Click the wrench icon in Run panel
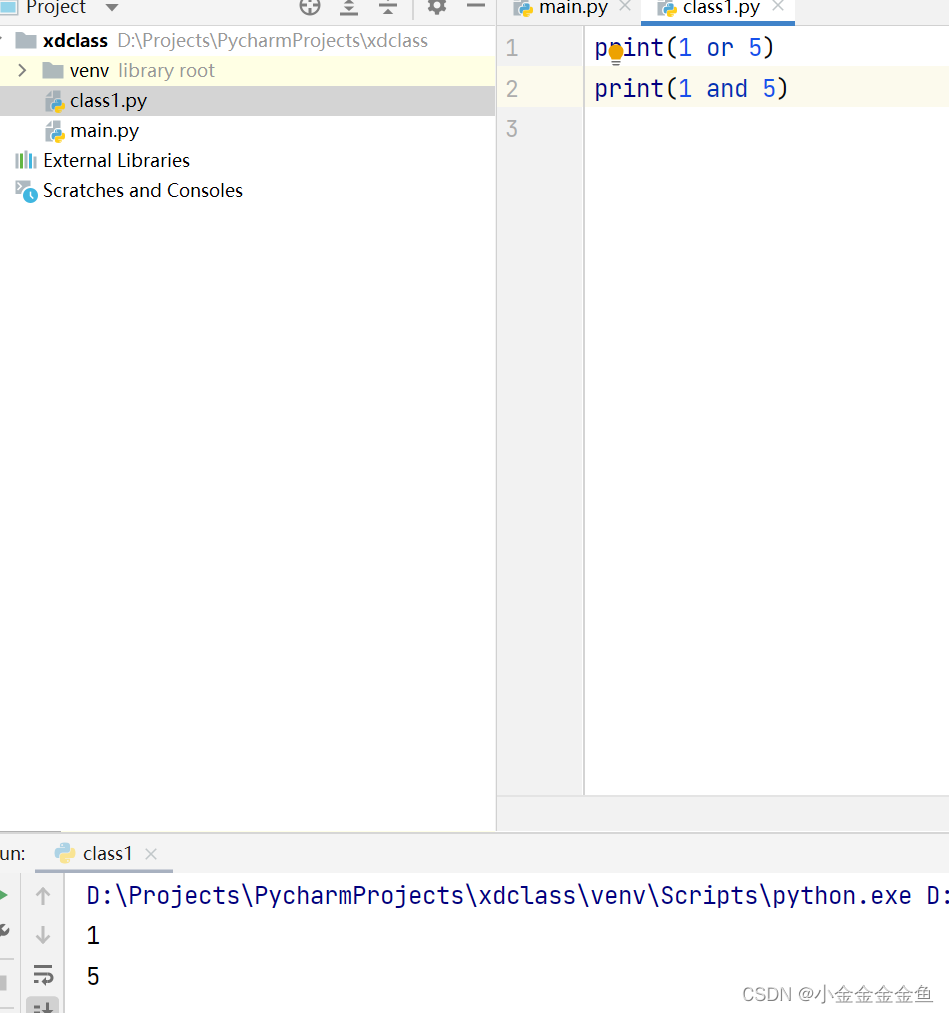This screenshot has width=949, height=1013. 4,931
